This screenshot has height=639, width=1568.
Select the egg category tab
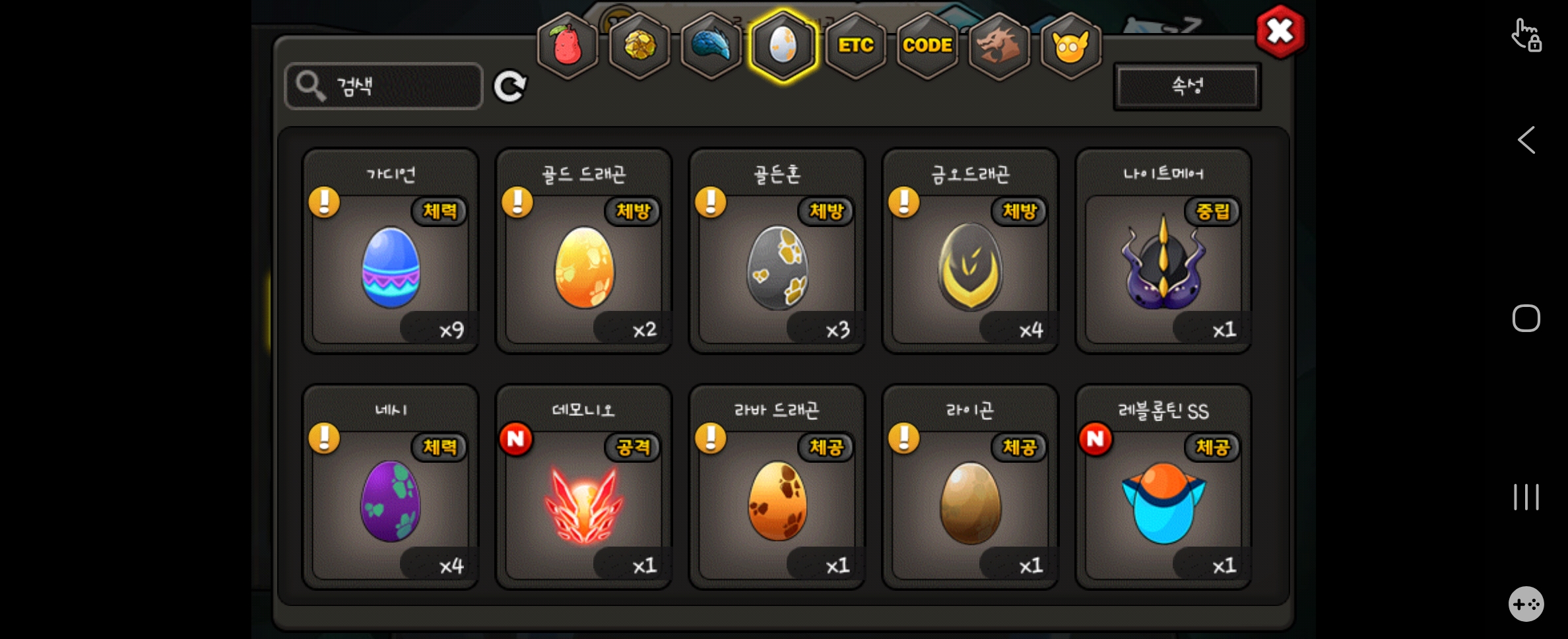pos(783,46)
